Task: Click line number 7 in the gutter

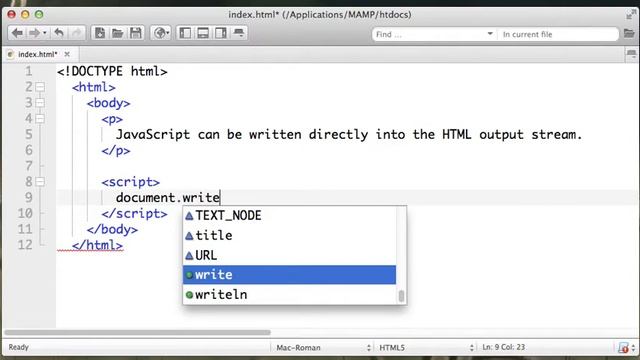Action: point(29,166)
